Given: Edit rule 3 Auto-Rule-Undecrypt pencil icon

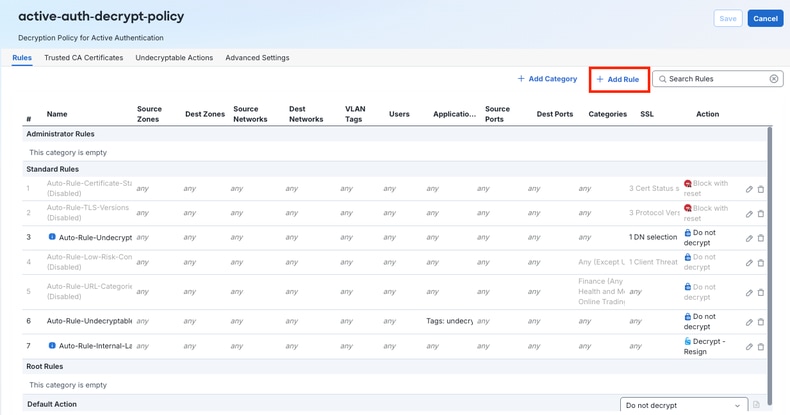Looking at the screenshot, I should point(749,238).
